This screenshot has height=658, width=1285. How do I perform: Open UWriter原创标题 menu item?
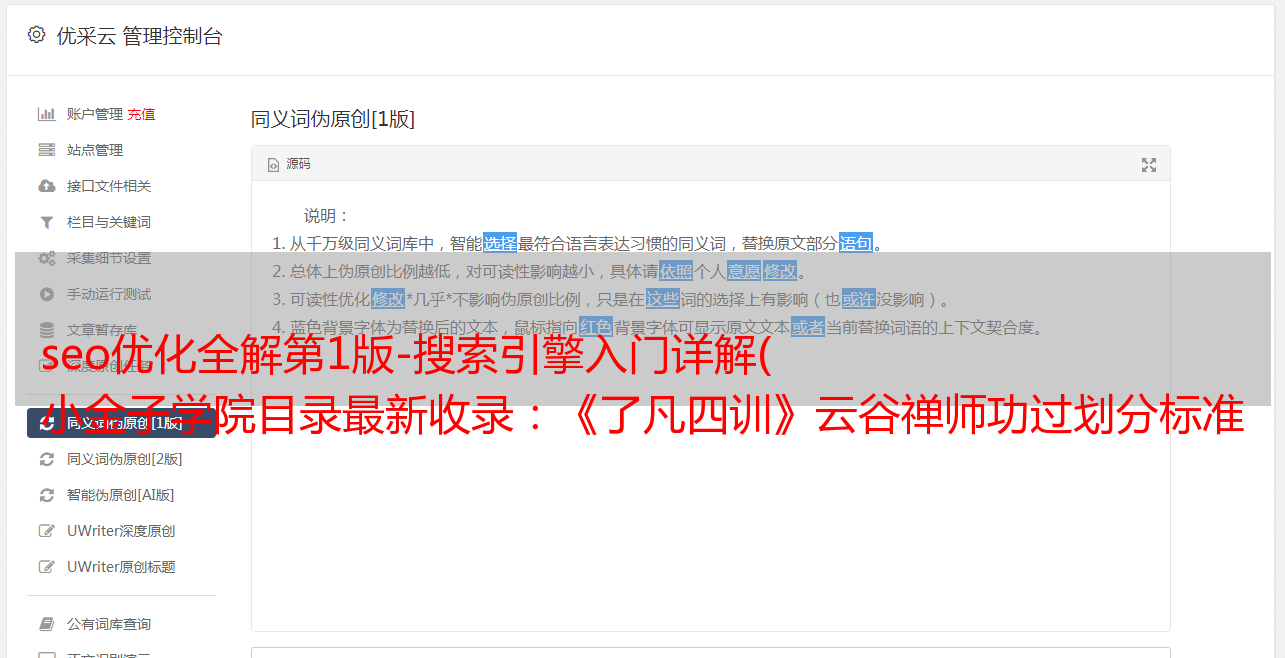click(x=121, y=567)
